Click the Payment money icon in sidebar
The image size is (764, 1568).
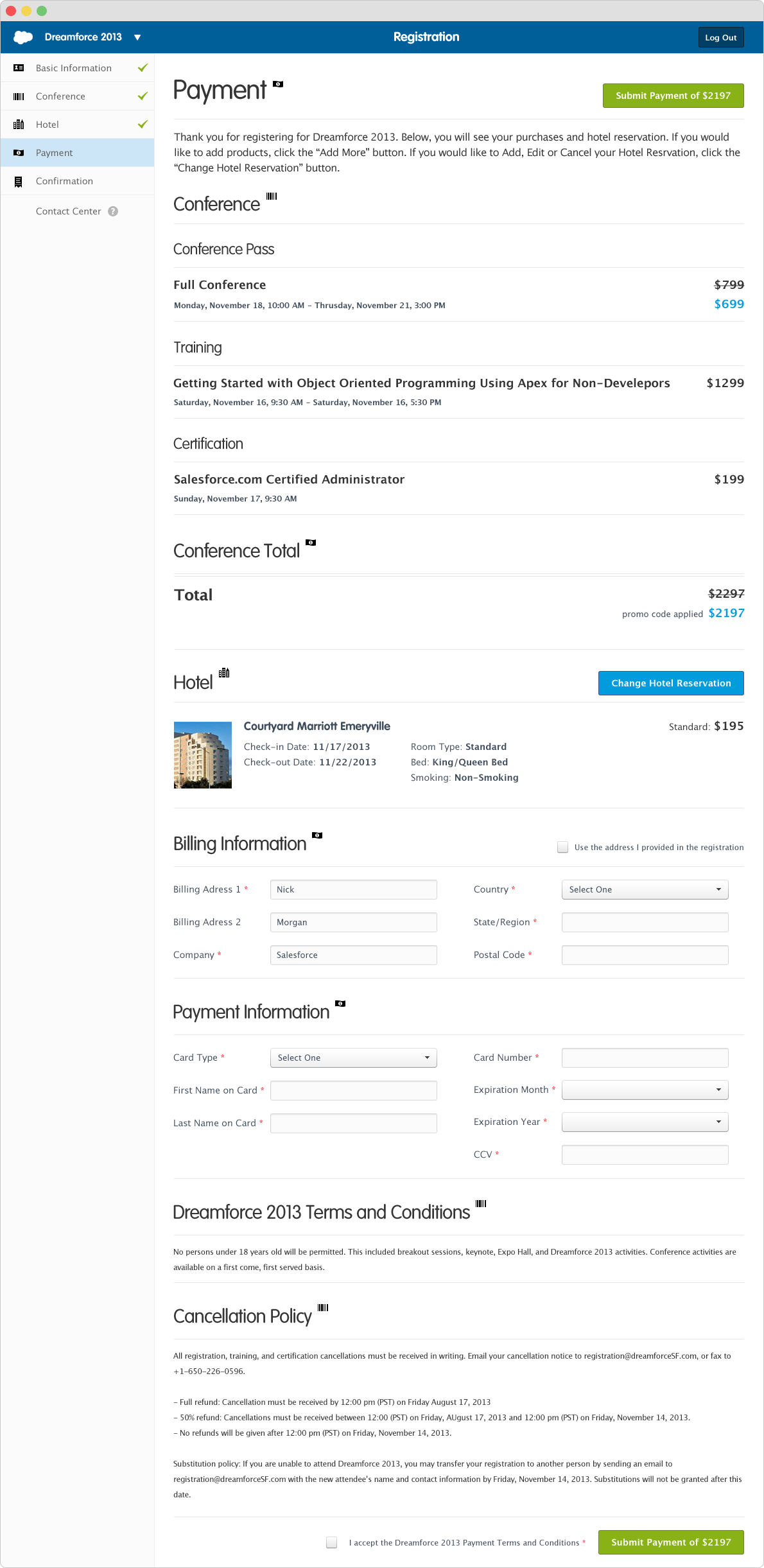coord(19,153)
